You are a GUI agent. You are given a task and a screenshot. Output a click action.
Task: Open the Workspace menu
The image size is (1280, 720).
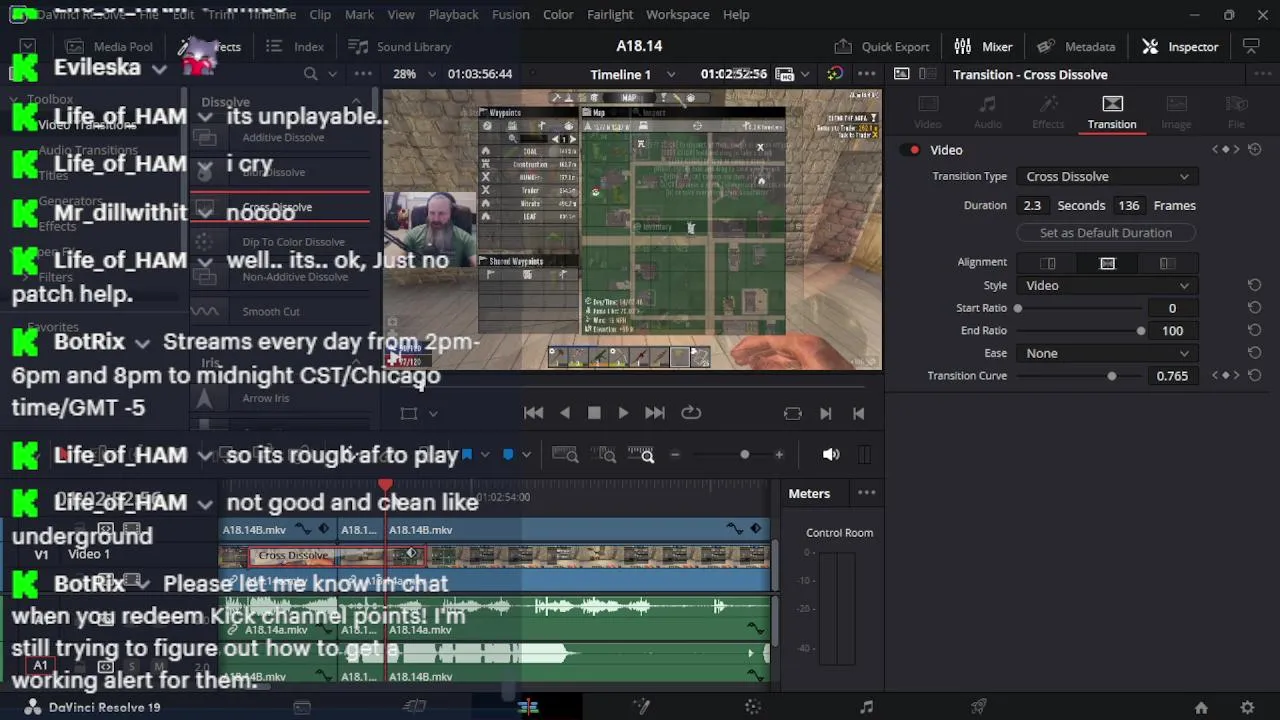[x=677, y=14]
